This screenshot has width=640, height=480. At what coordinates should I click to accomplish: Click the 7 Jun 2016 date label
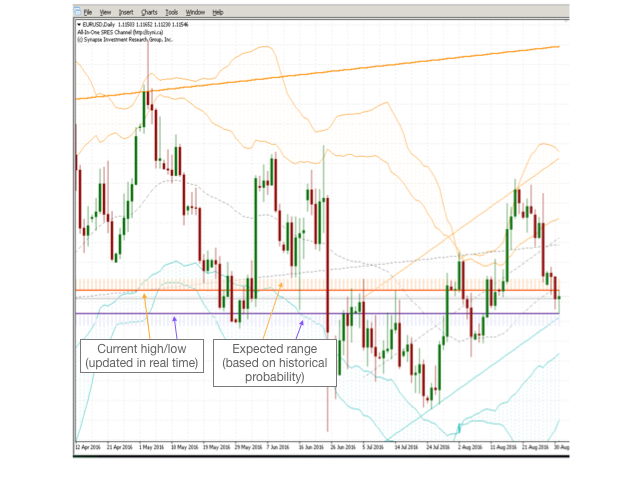(278, 447)
